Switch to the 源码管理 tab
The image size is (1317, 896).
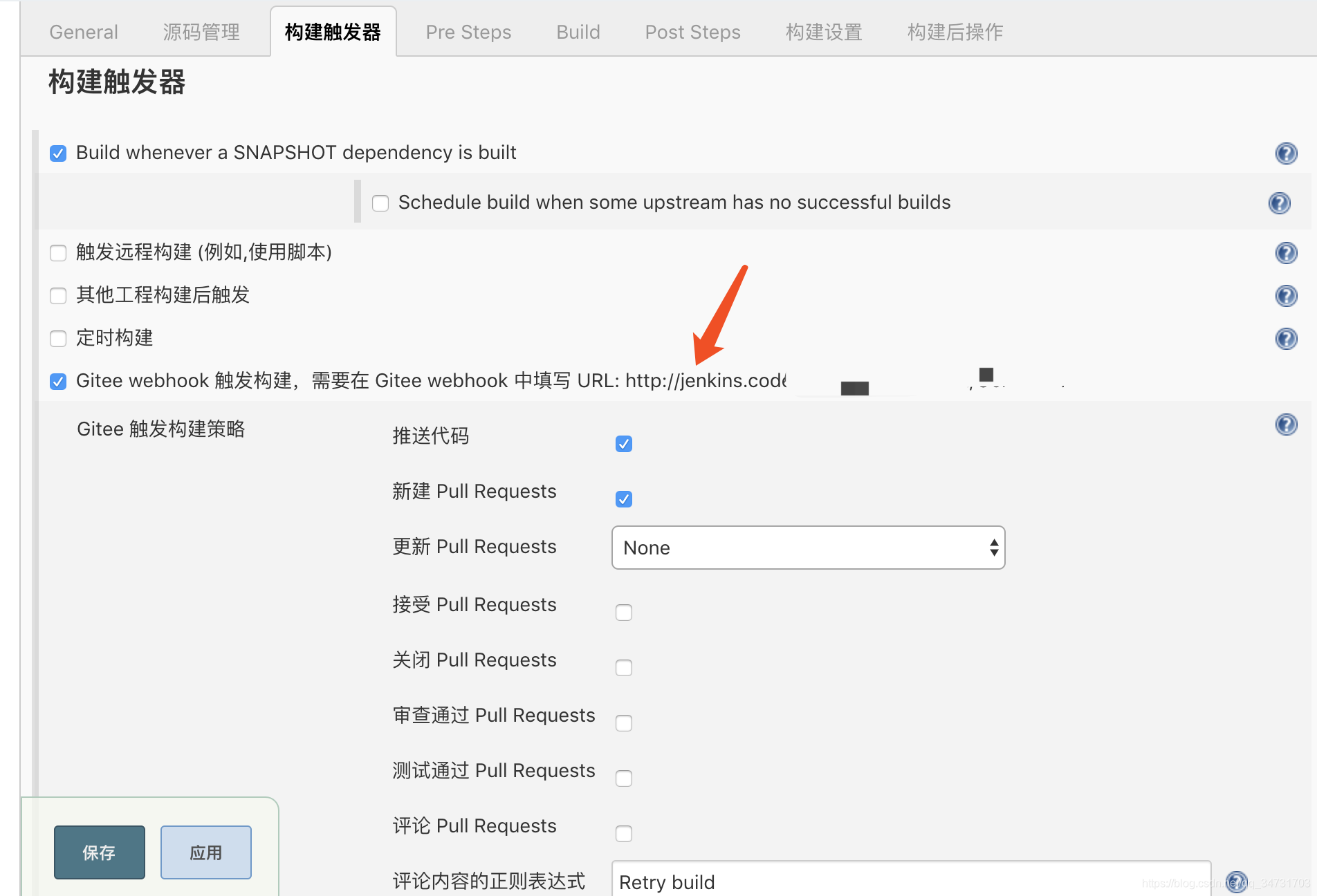click(201, 32)
